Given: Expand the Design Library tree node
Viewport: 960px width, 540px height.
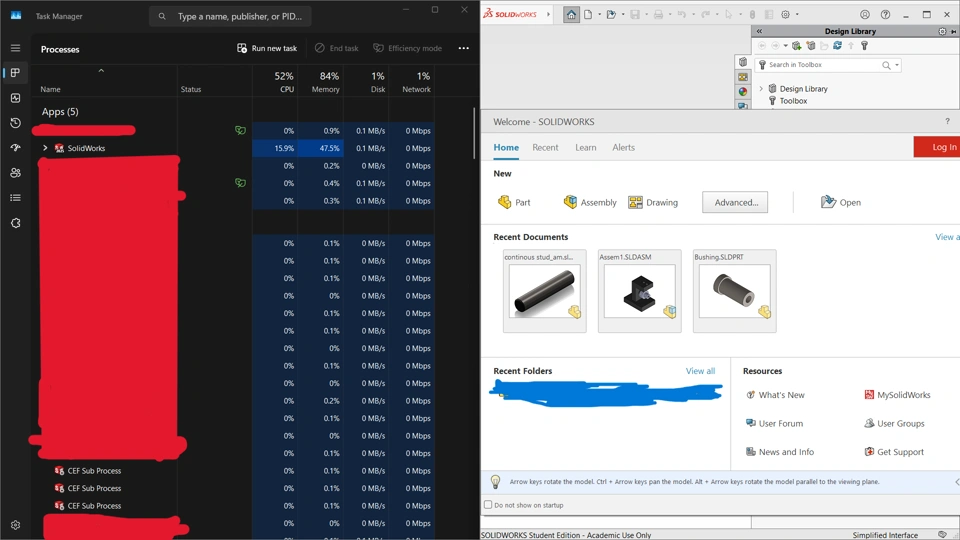Looking at the screenshot, I should (761, 89).
